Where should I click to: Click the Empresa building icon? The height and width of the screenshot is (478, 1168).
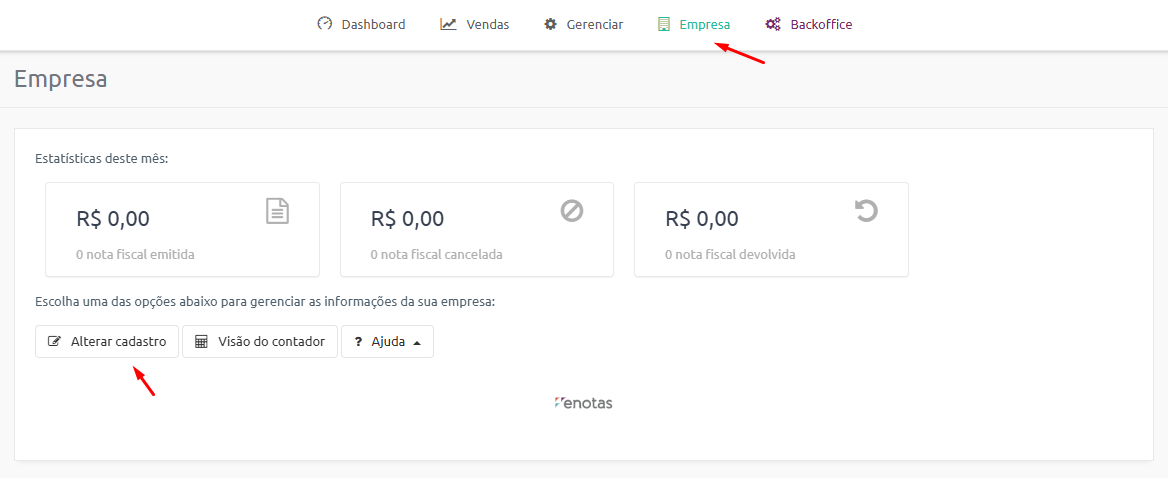[x=664, y=24]
